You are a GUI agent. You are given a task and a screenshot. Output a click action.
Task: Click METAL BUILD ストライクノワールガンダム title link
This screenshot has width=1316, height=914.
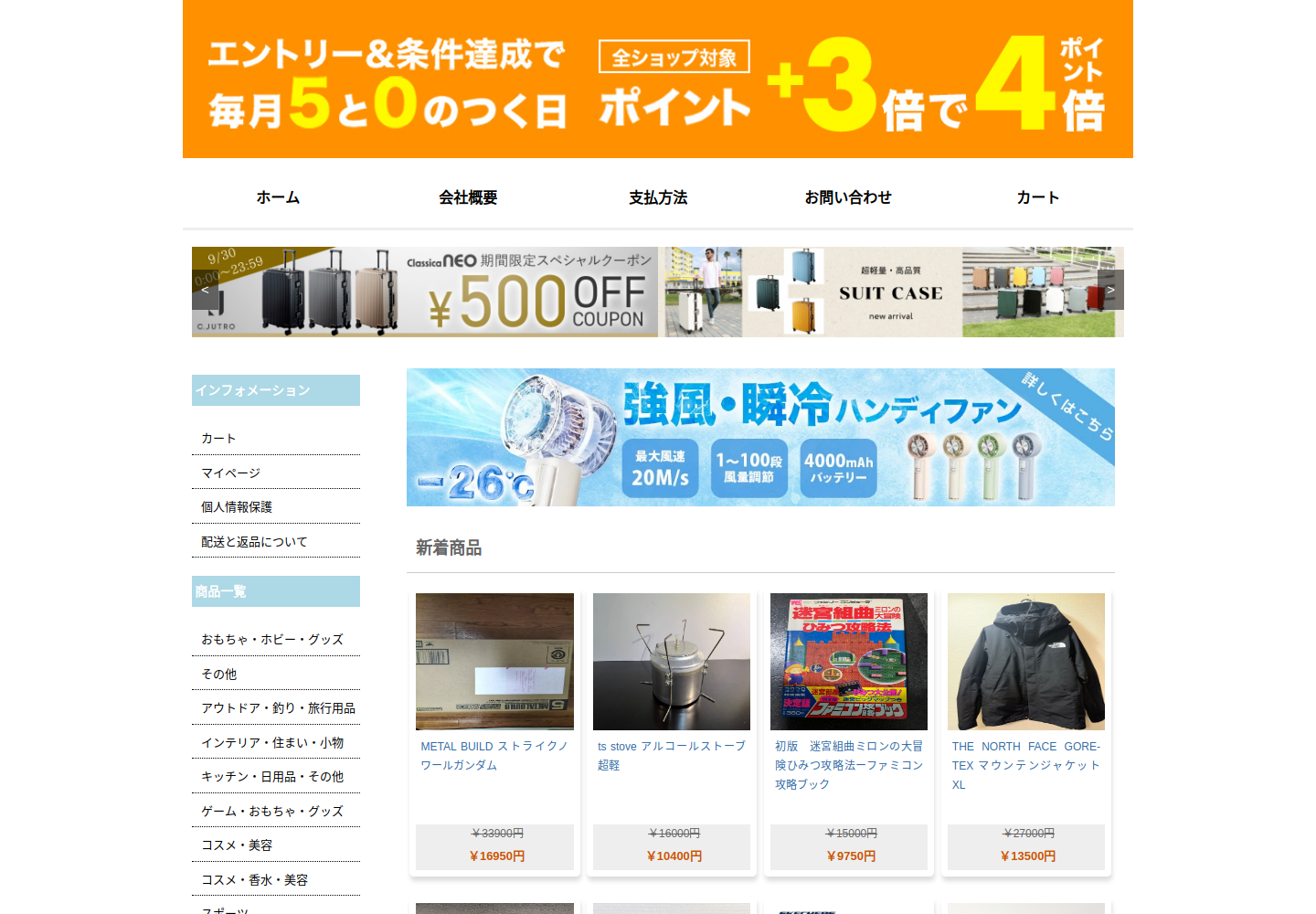494,756
